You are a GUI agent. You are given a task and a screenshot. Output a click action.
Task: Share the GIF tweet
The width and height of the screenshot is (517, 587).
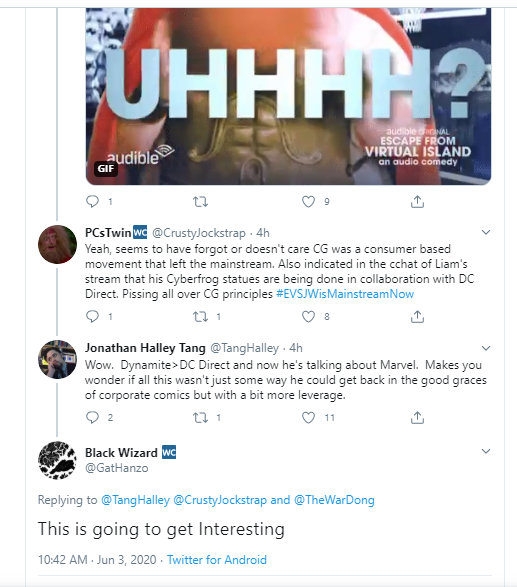(417, 201)
